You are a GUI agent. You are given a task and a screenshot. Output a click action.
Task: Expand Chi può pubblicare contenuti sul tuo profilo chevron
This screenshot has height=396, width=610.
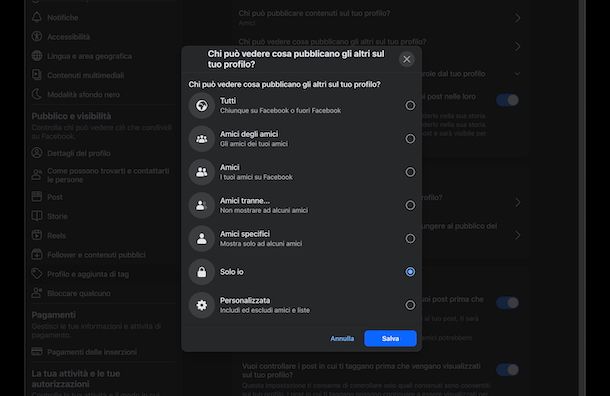pos(517,18)
